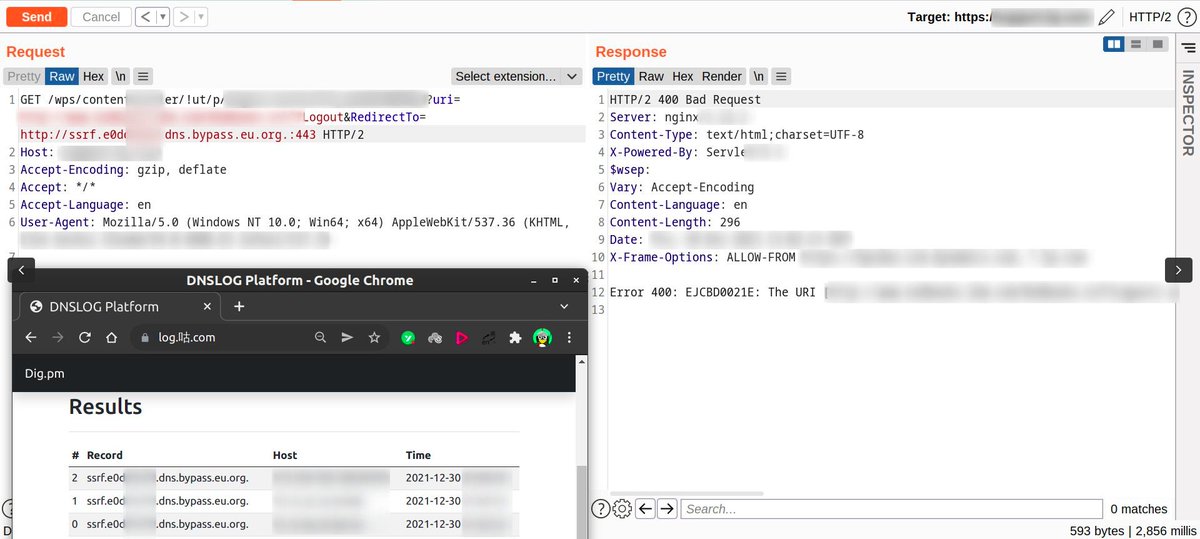Open the Inspector menu icon
This screenshot has width=1200, height=539.
(x=1187, y=47)
